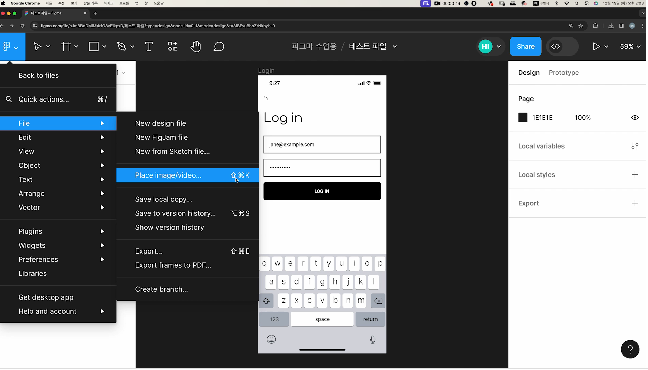Open Help and account submenu

click(58, 311)
